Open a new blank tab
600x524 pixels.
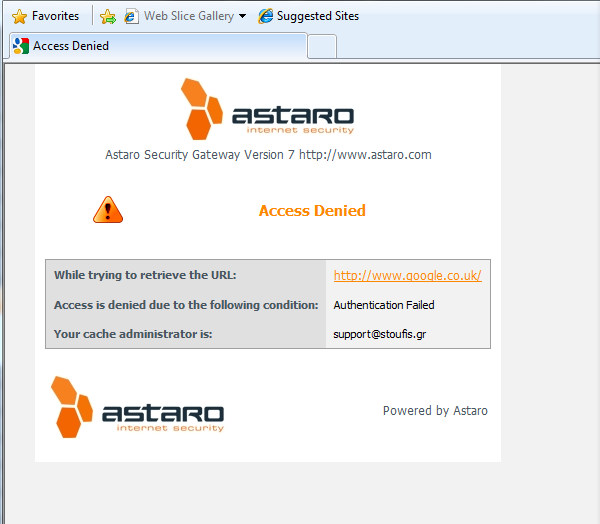(x=322, y=46)
